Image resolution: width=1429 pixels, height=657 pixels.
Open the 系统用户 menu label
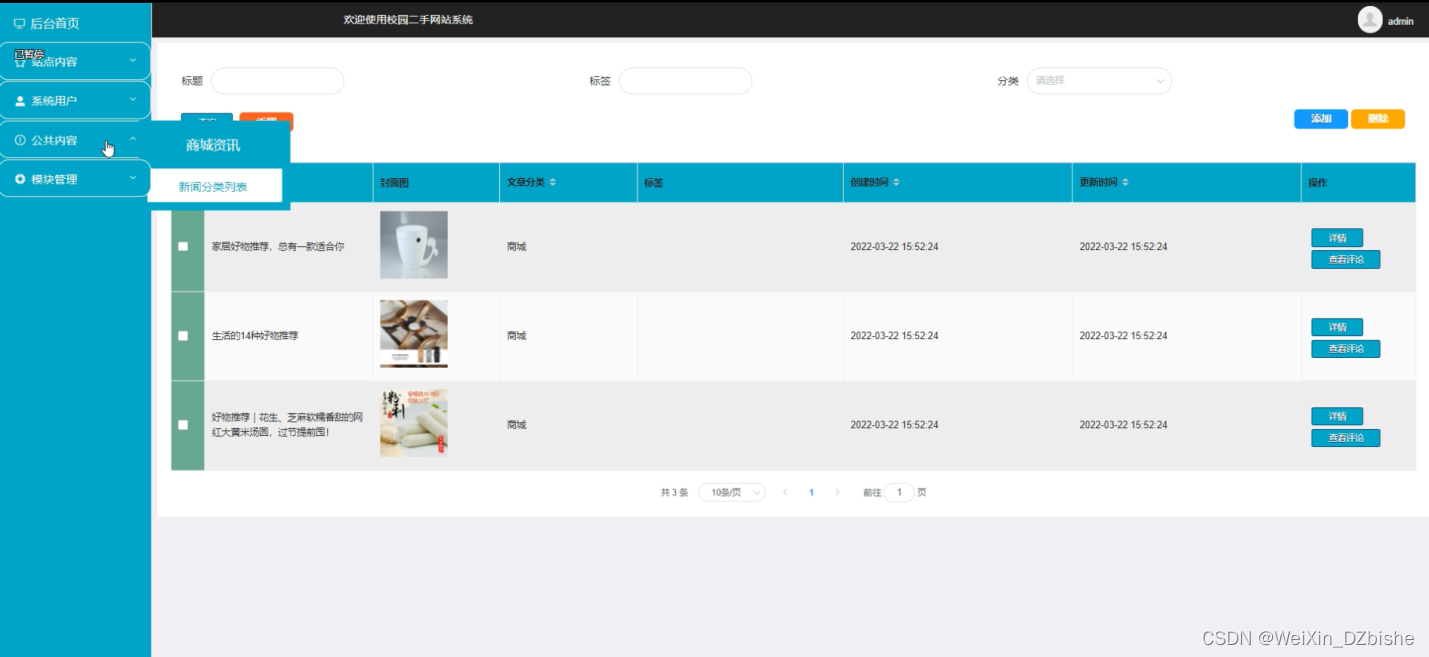54,101
